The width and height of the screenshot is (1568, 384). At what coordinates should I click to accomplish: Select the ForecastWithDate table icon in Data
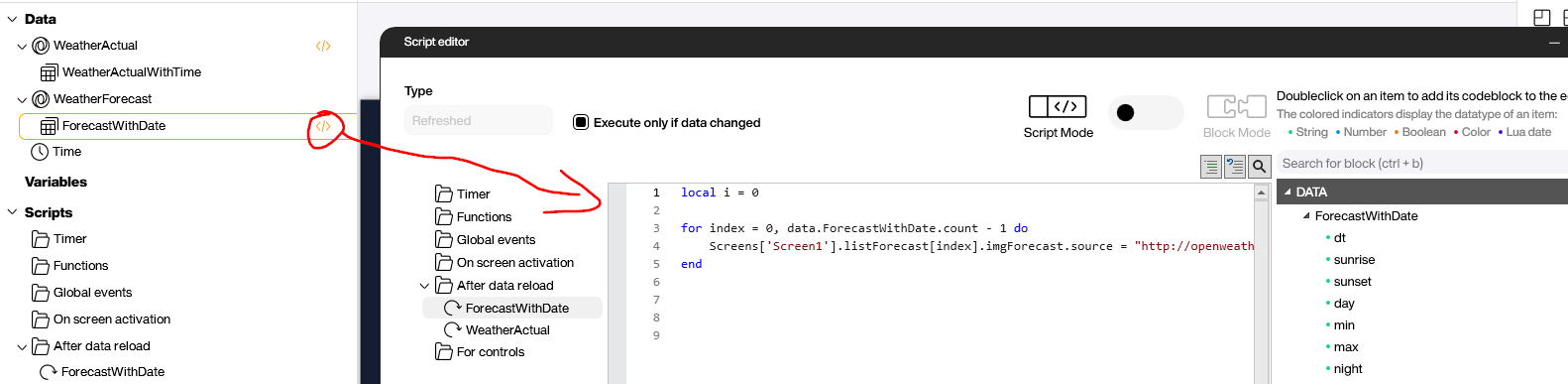(x=49, y=126)
